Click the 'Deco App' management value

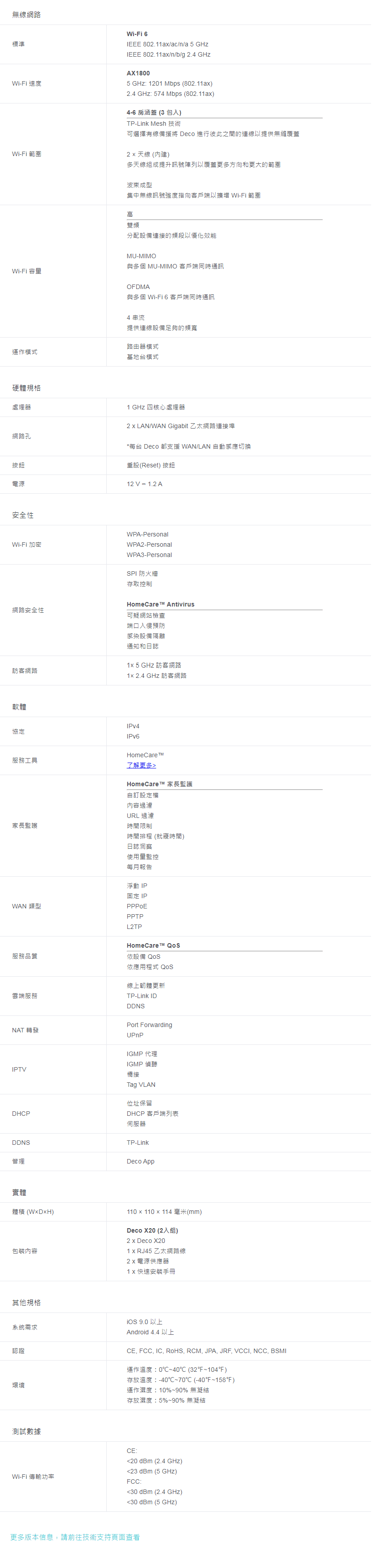point(140,1161)
